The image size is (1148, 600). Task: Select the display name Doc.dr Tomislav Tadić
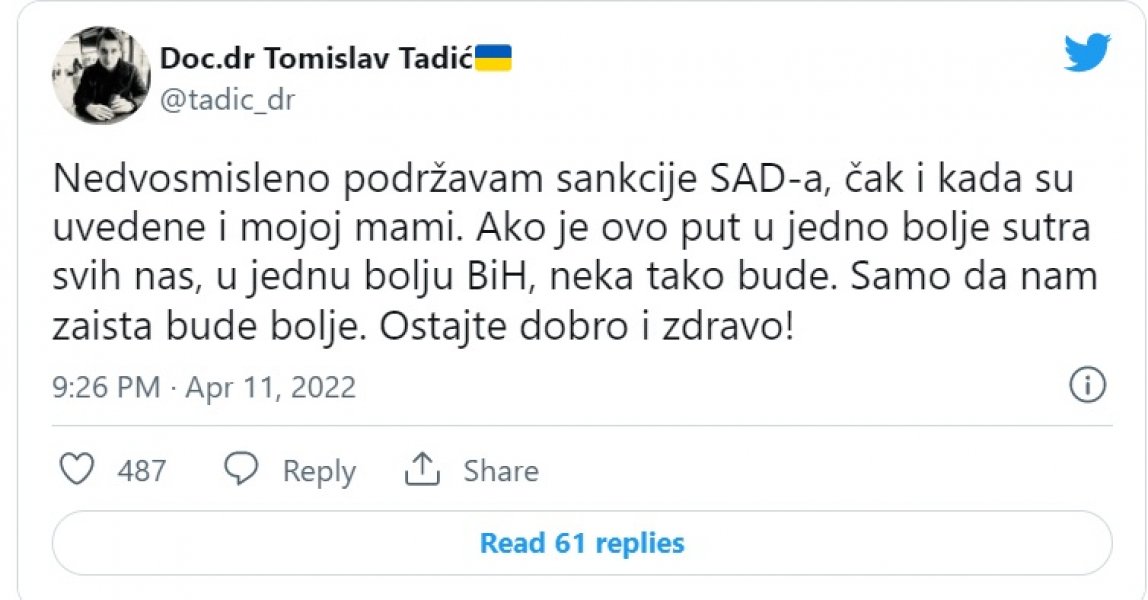point(318,57)
